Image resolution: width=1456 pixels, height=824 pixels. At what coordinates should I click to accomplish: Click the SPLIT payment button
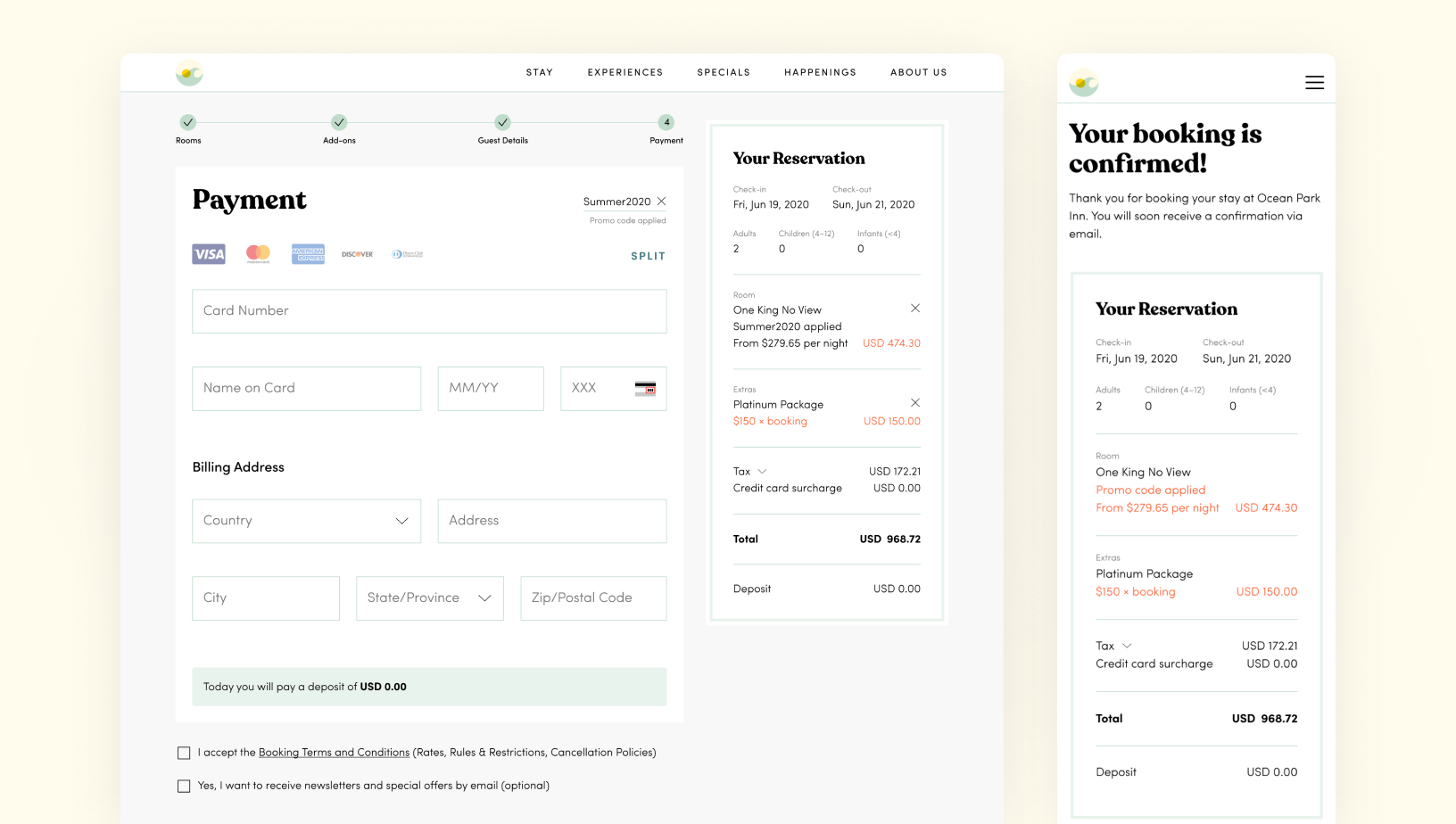[x=648, y=256]
